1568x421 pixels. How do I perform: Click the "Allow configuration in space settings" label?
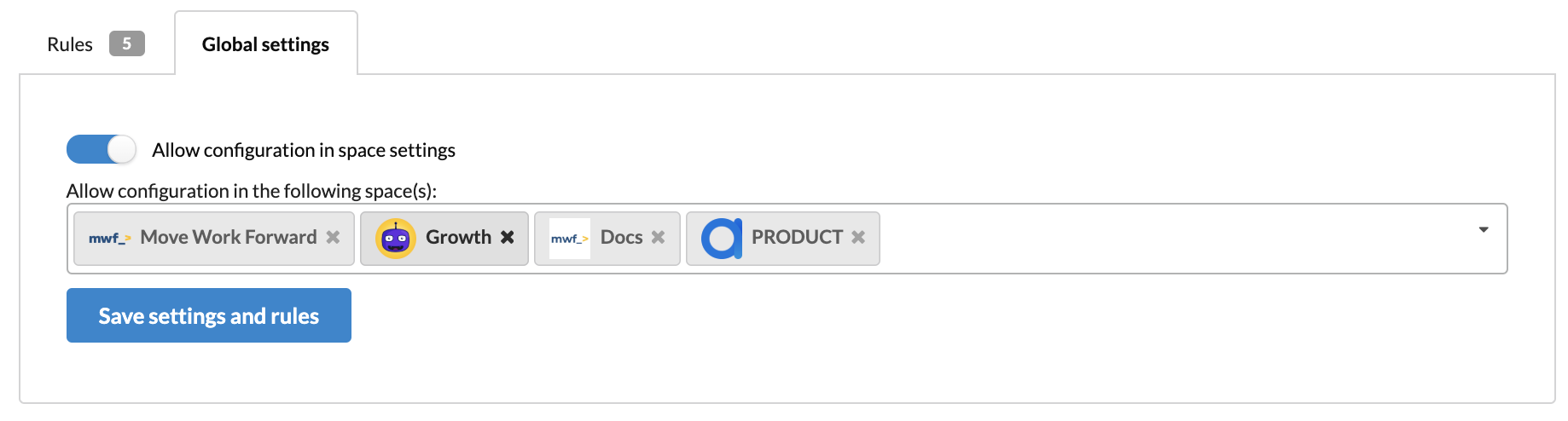click(304, 151)
